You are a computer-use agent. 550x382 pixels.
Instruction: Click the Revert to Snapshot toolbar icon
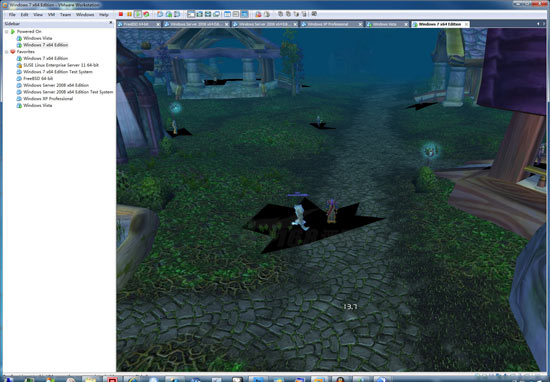[x=168, y=14]
